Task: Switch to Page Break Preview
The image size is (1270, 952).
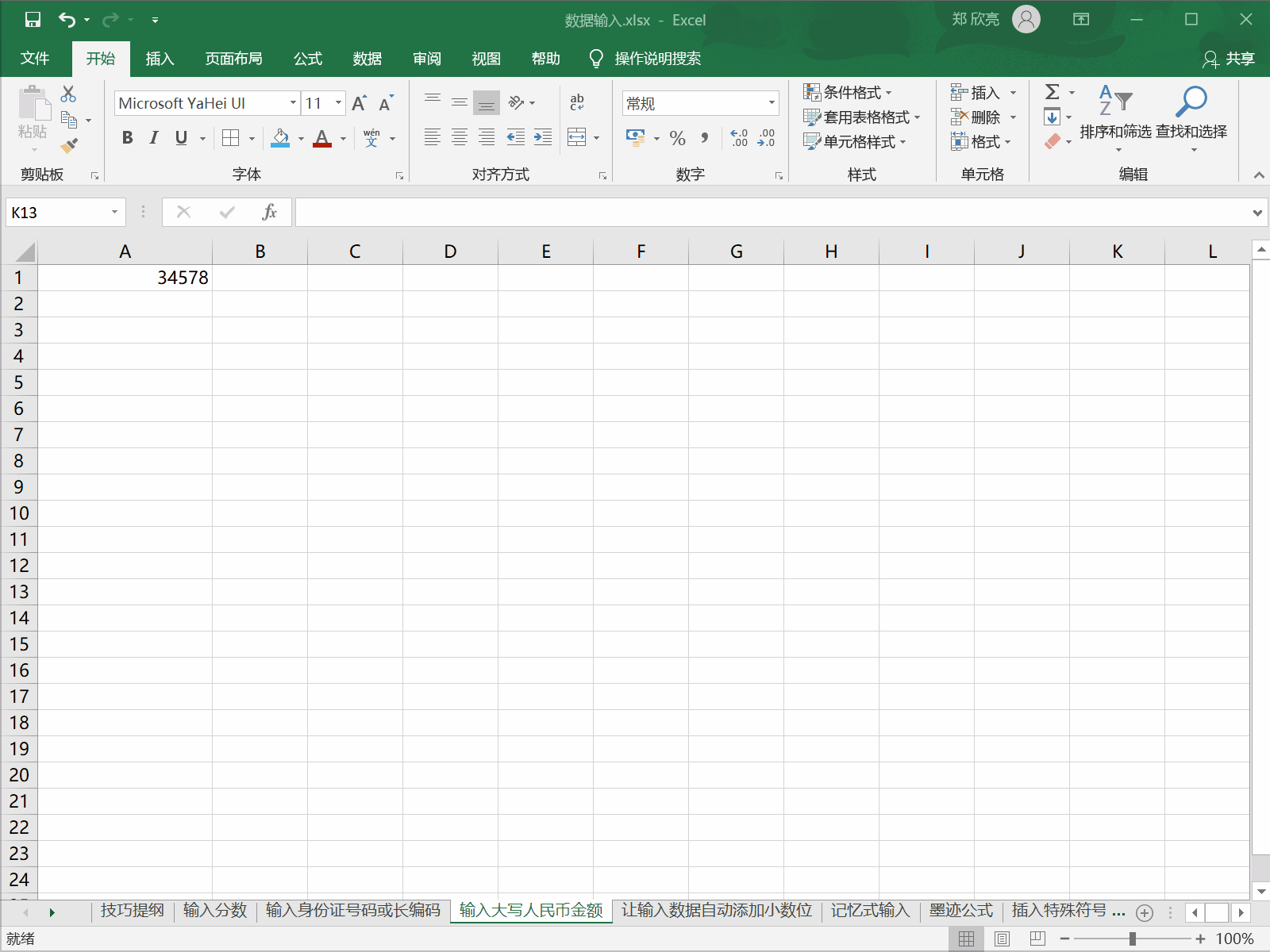Action: coord(1037,939)
